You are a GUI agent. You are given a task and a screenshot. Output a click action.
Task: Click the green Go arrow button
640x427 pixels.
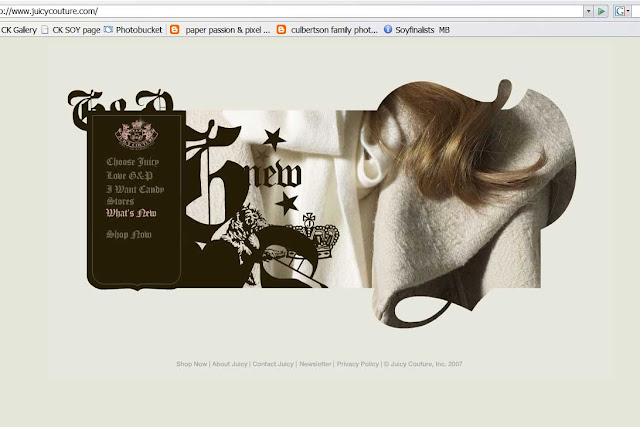click(x=602, y=11)
